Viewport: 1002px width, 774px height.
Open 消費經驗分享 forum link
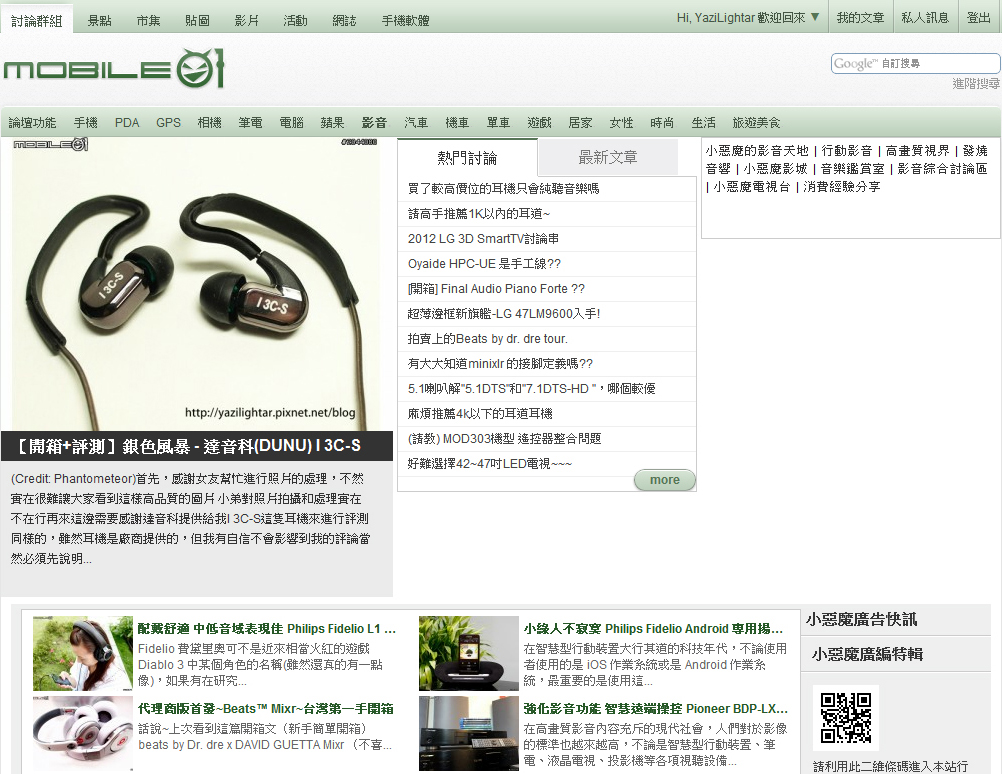[x=842, y=187]
